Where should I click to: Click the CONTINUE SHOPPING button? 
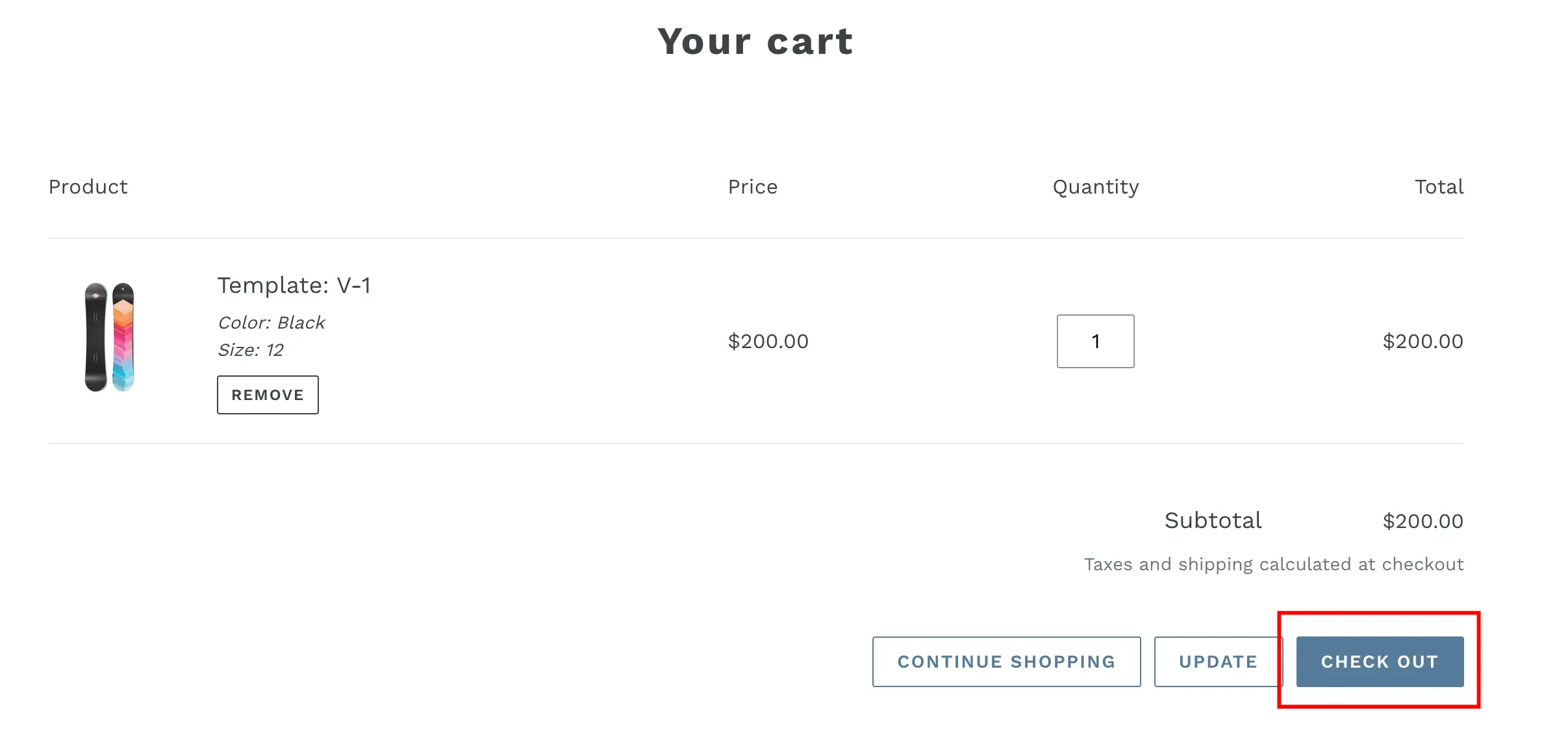pyautogui.click(x=1006, y=662)
